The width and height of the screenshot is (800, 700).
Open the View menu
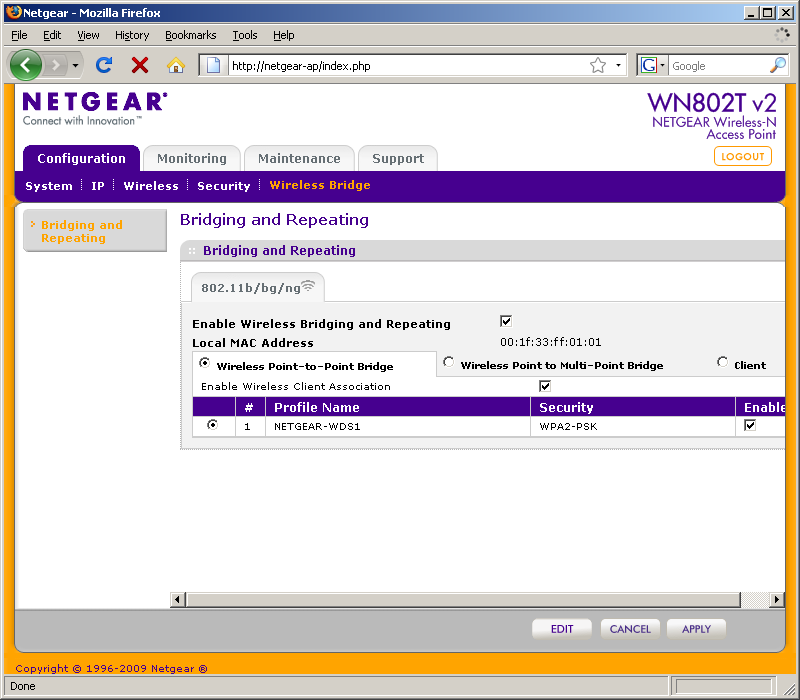(88, 35)
